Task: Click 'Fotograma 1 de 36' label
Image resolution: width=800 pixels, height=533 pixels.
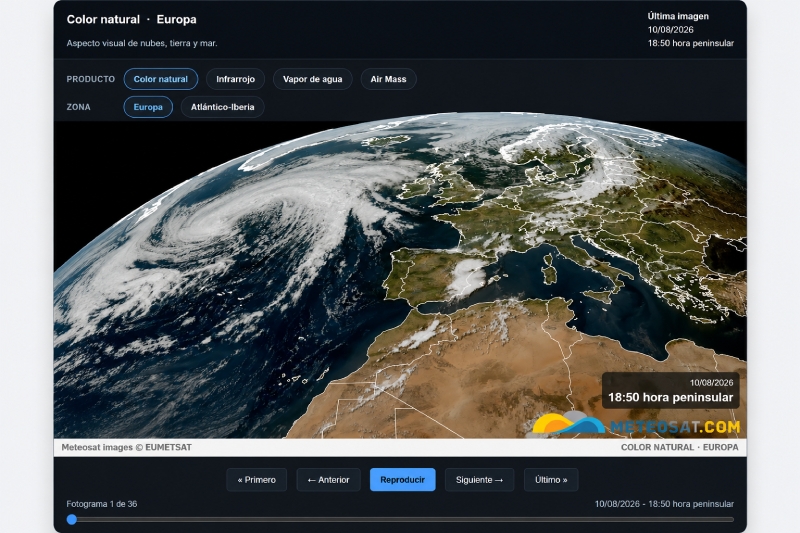Action: [x=102, y=504]
